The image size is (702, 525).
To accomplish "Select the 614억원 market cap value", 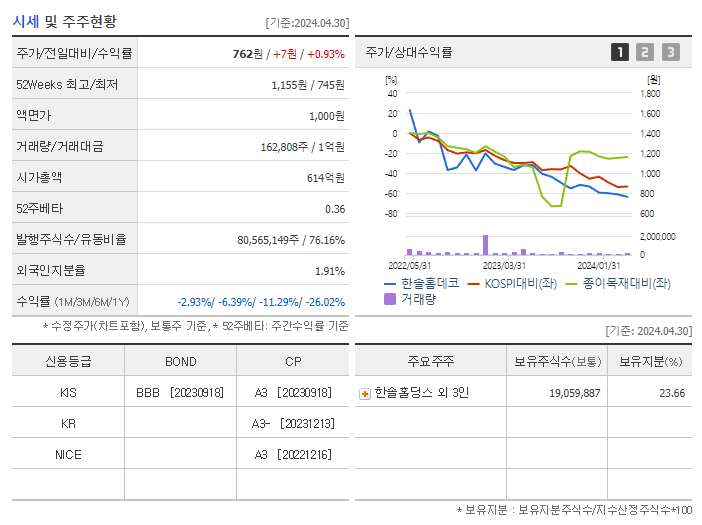I will 325,178.
